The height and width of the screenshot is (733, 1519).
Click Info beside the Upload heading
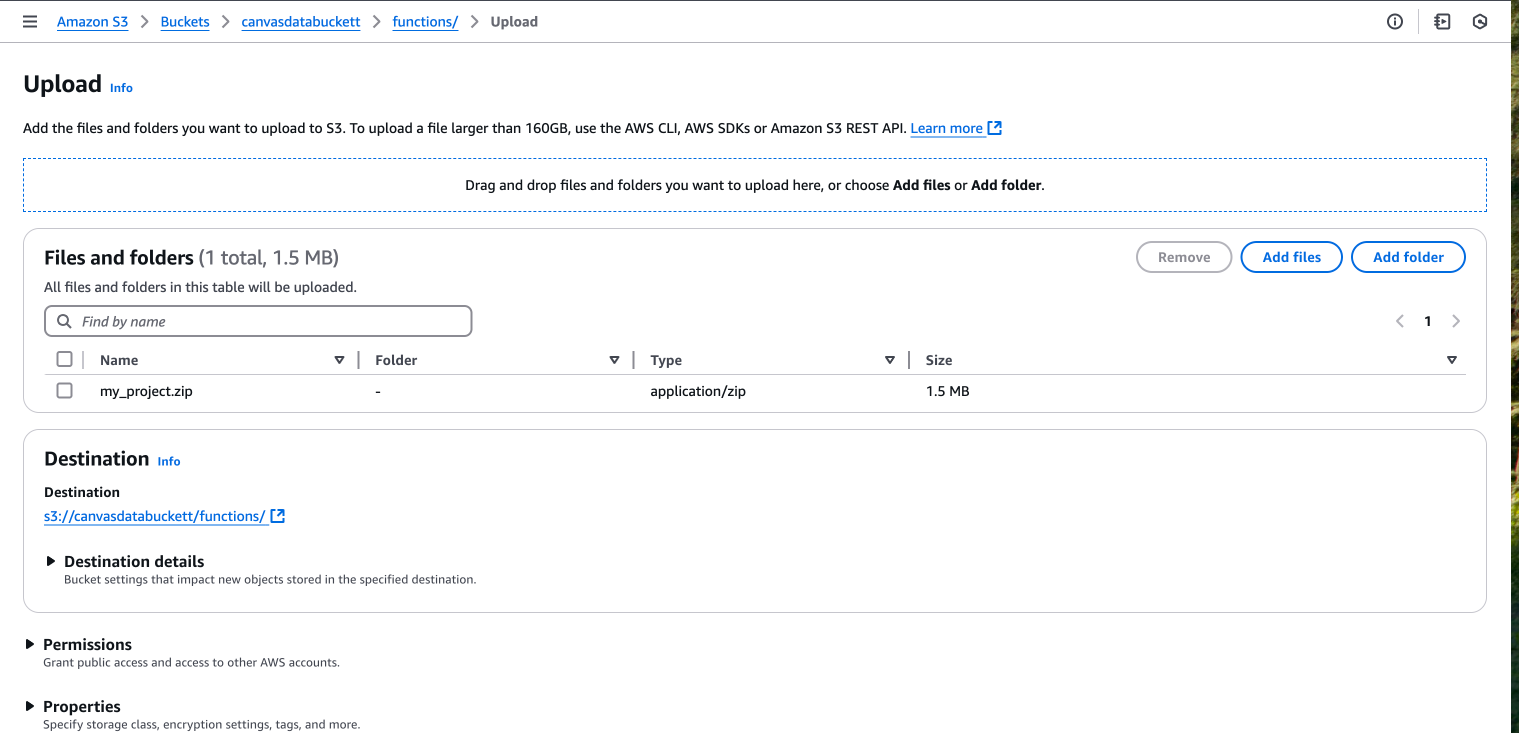click(121, 88)
